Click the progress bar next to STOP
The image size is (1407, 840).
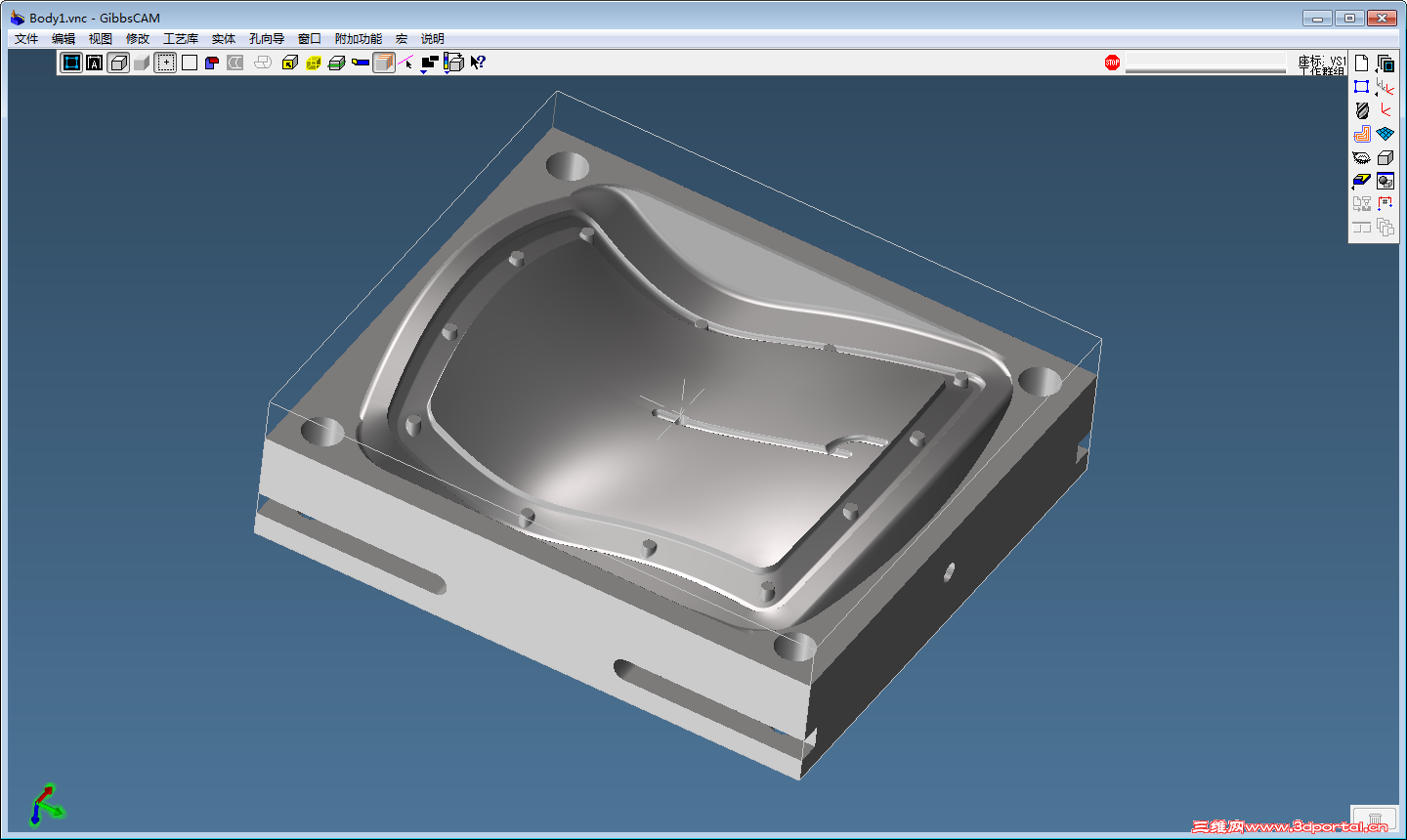click(x=1206, y=63)
